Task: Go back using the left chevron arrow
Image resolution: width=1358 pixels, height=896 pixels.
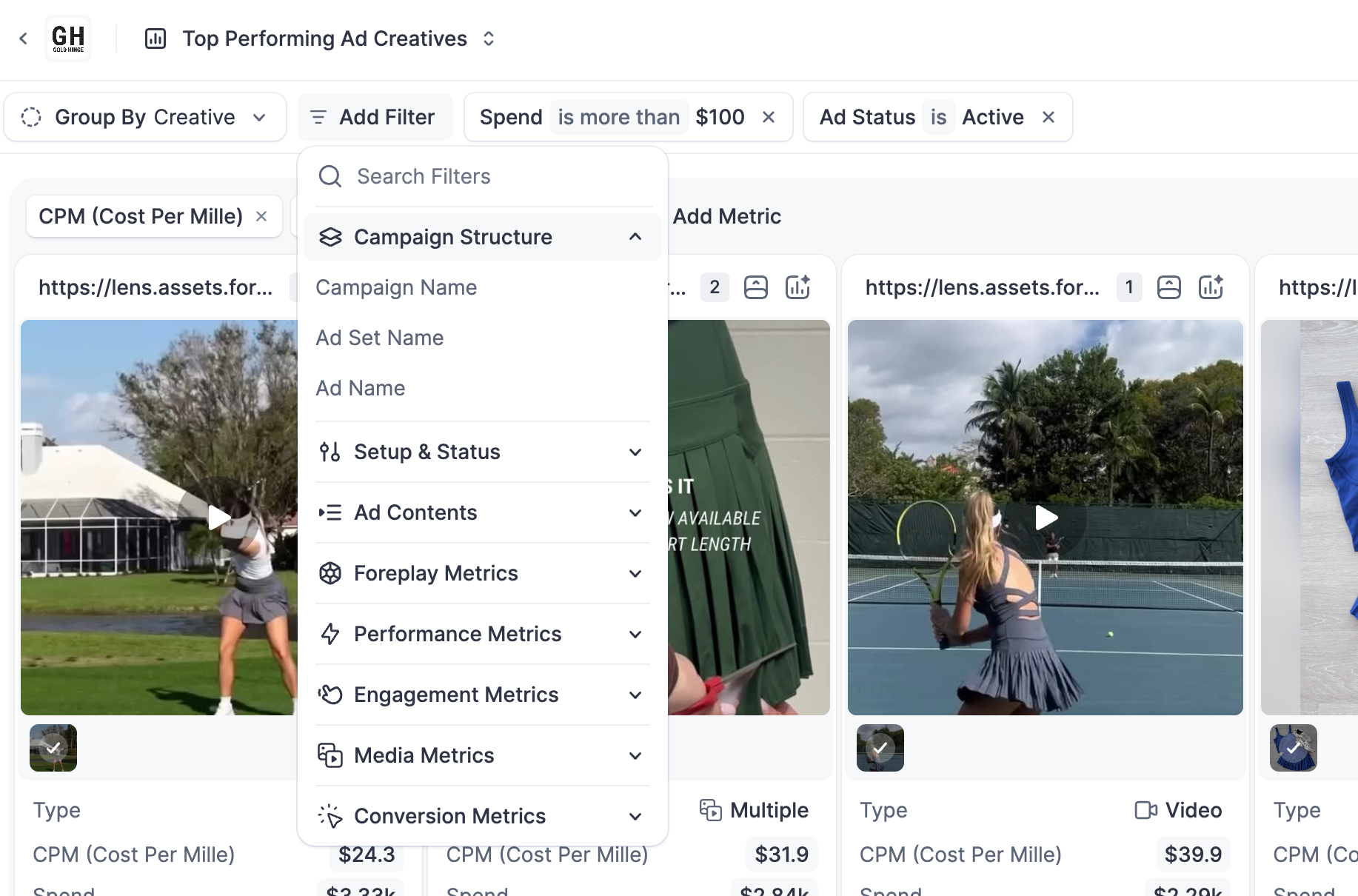Action: (x=24, y=39)
